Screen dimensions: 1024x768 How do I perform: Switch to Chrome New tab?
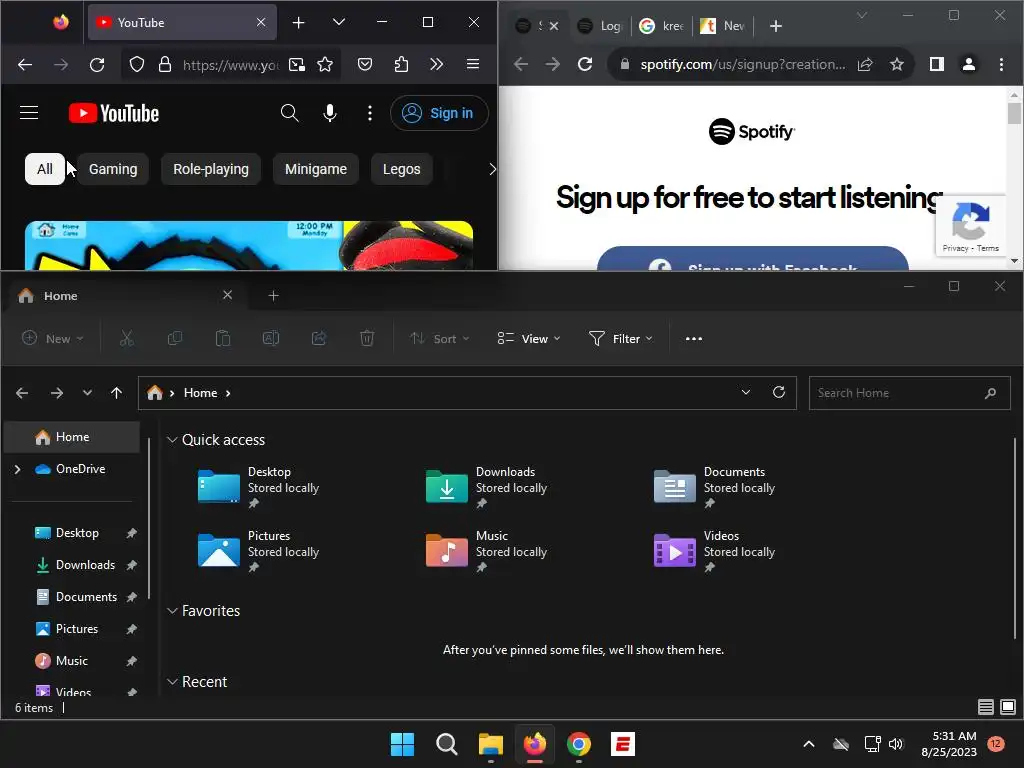pos(723,25)
